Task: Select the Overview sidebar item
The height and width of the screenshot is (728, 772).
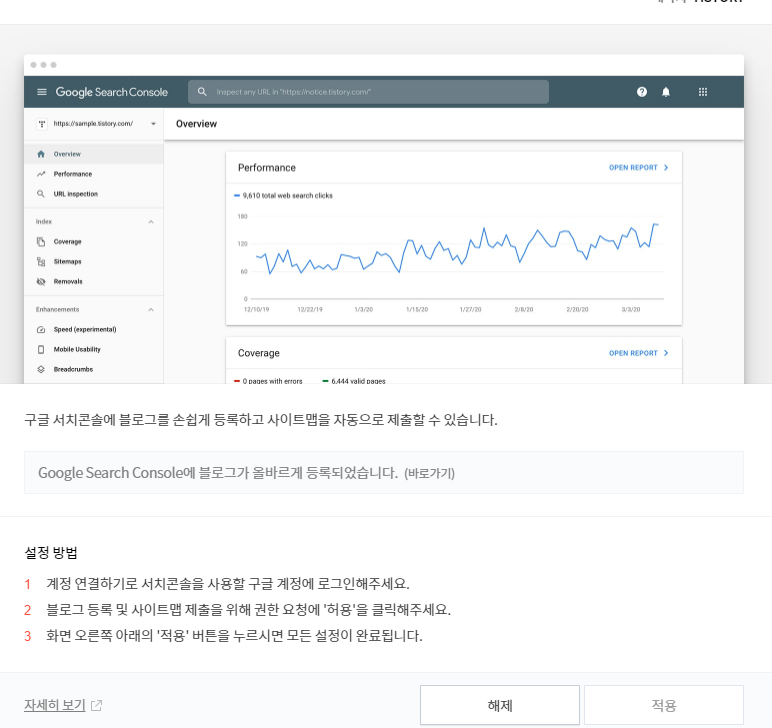Action: (94, 154)
